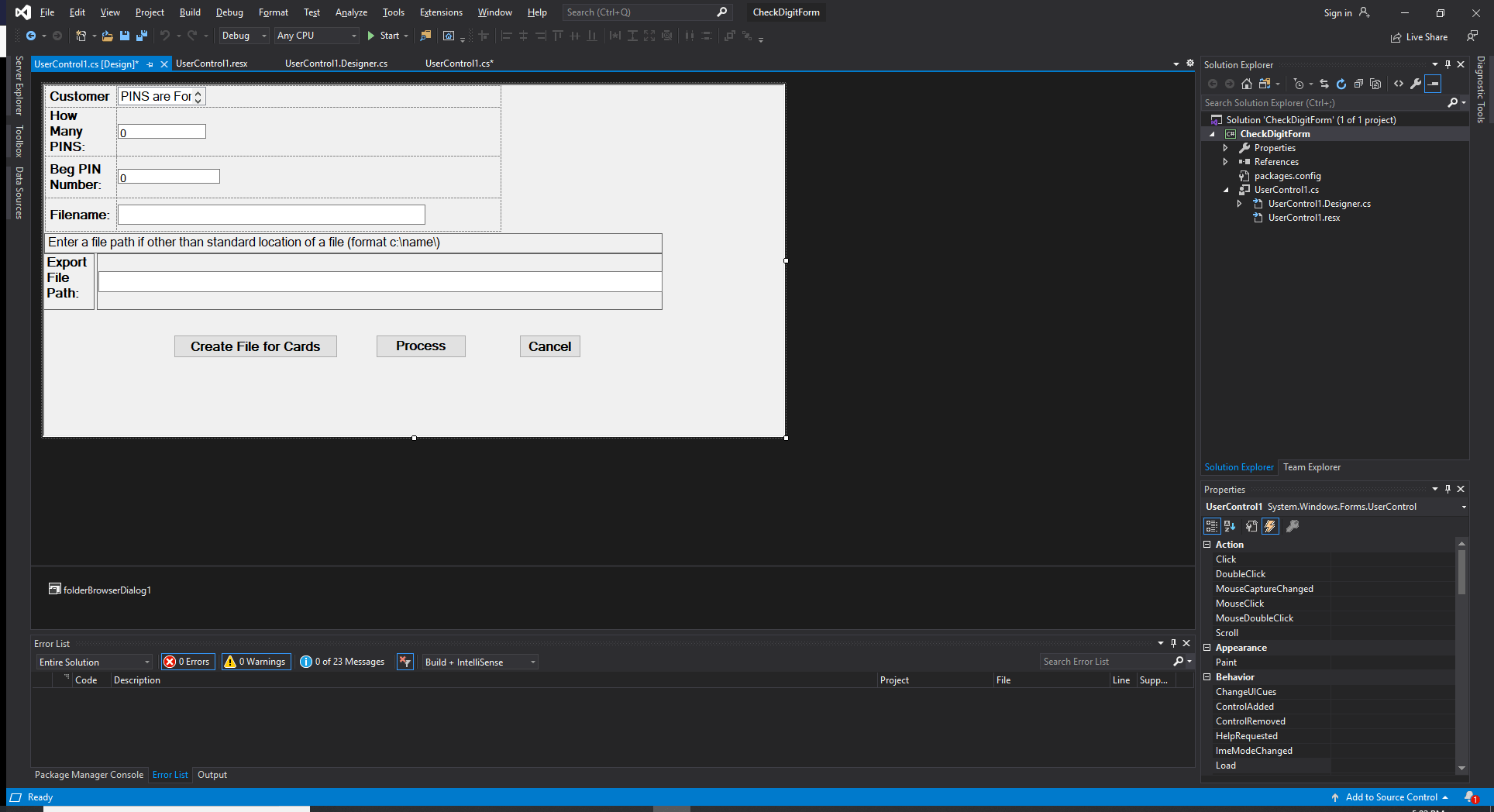
Task: Collapse All items in Solution Explorer
Action: point(1359,84)
